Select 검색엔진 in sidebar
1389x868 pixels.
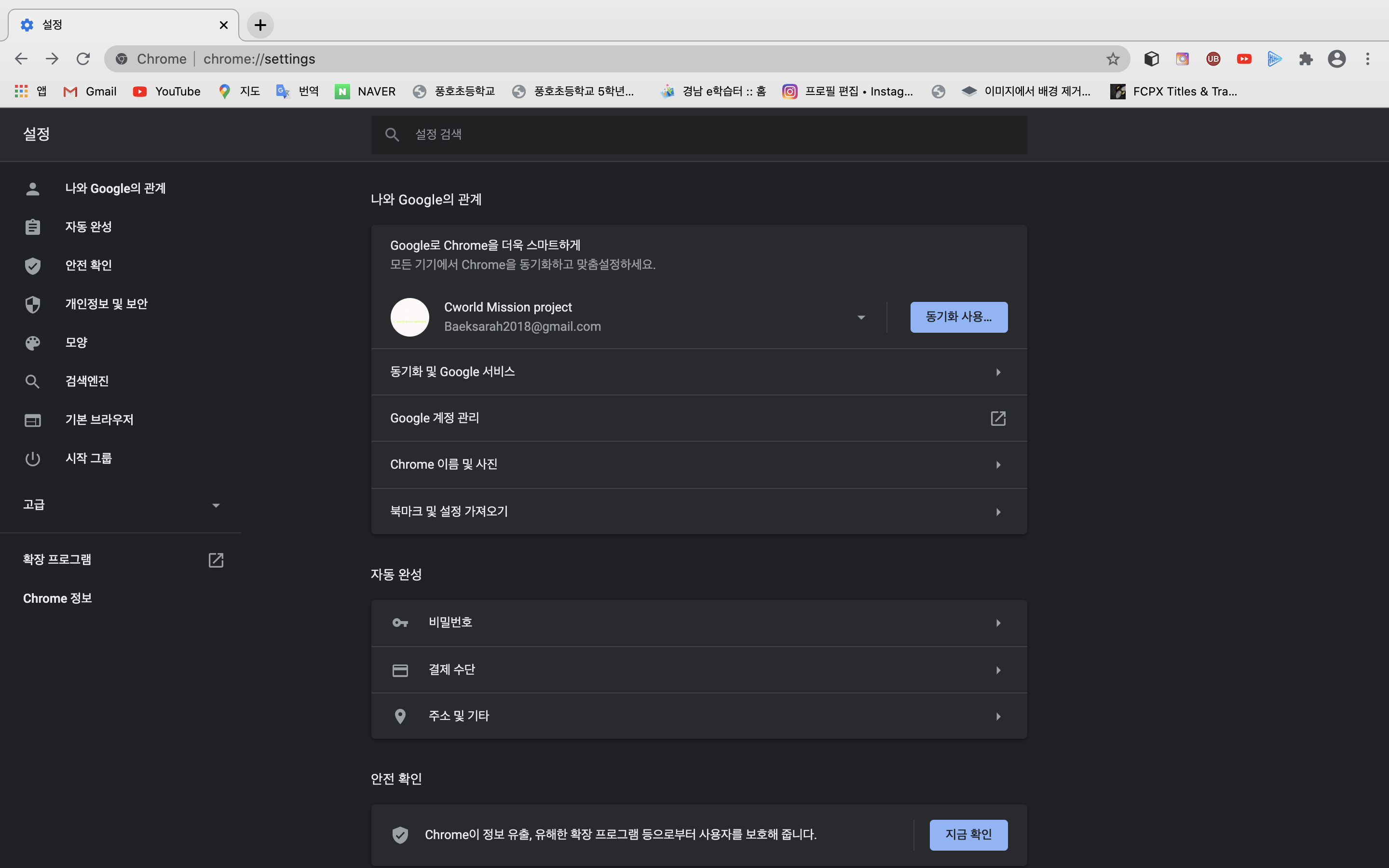pyautogui.click(x=87, y=381)
